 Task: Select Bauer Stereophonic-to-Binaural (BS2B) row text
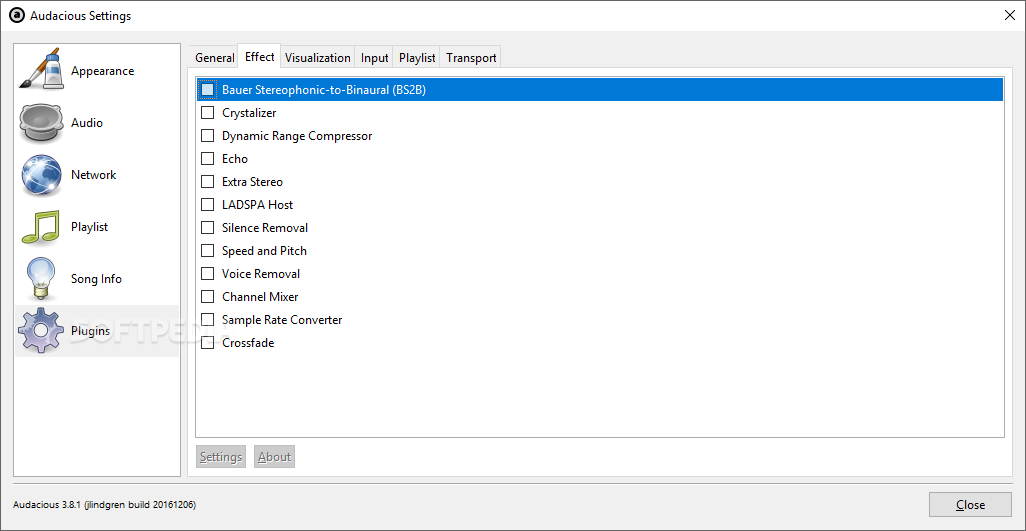click(x=324, y=90)
